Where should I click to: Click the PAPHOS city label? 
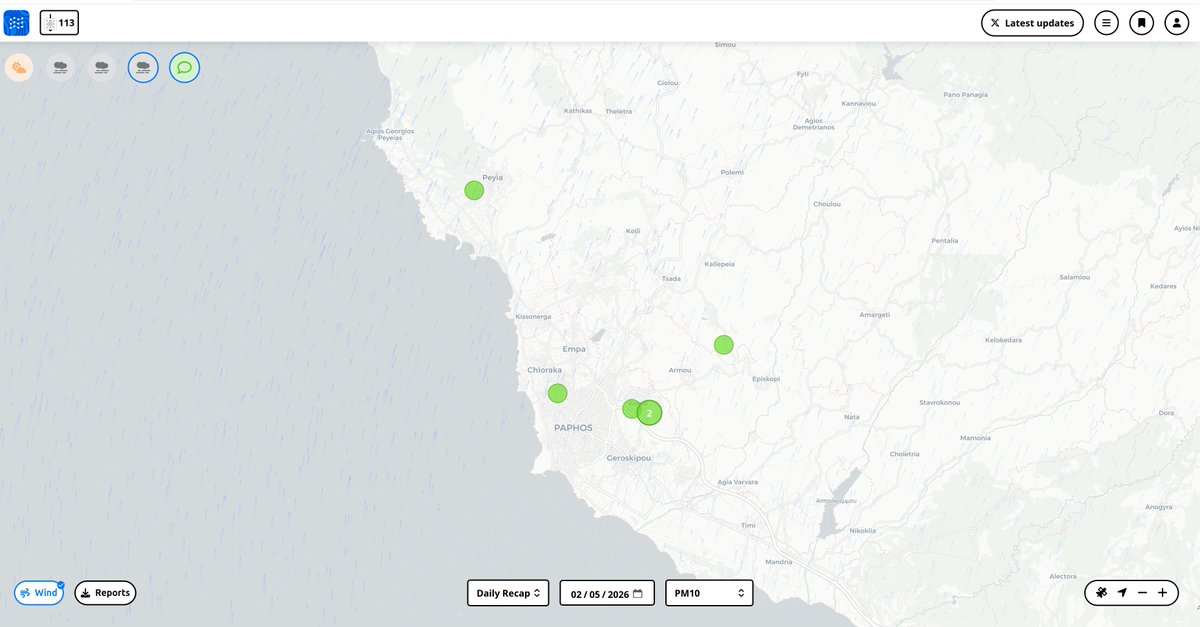pos(573,428)
